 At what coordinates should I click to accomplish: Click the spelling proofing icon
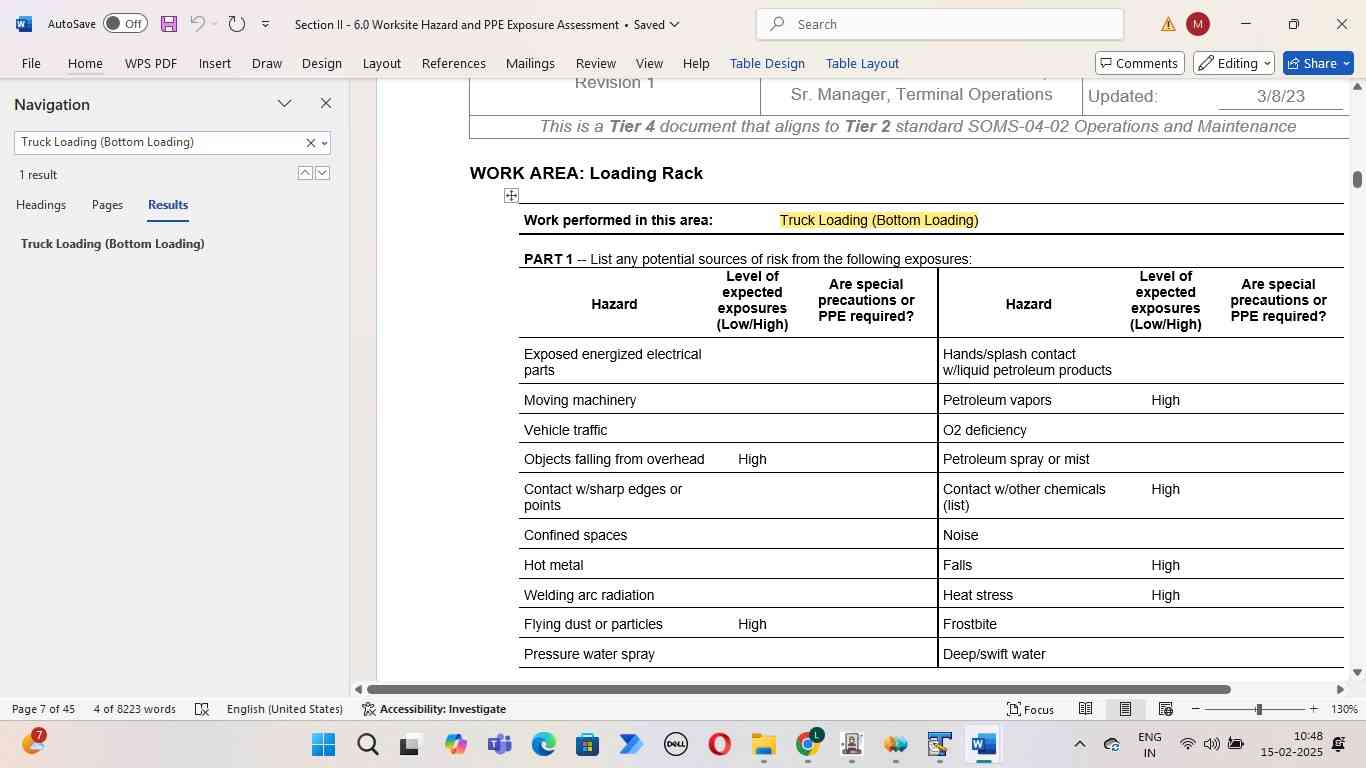click(202, 709)
